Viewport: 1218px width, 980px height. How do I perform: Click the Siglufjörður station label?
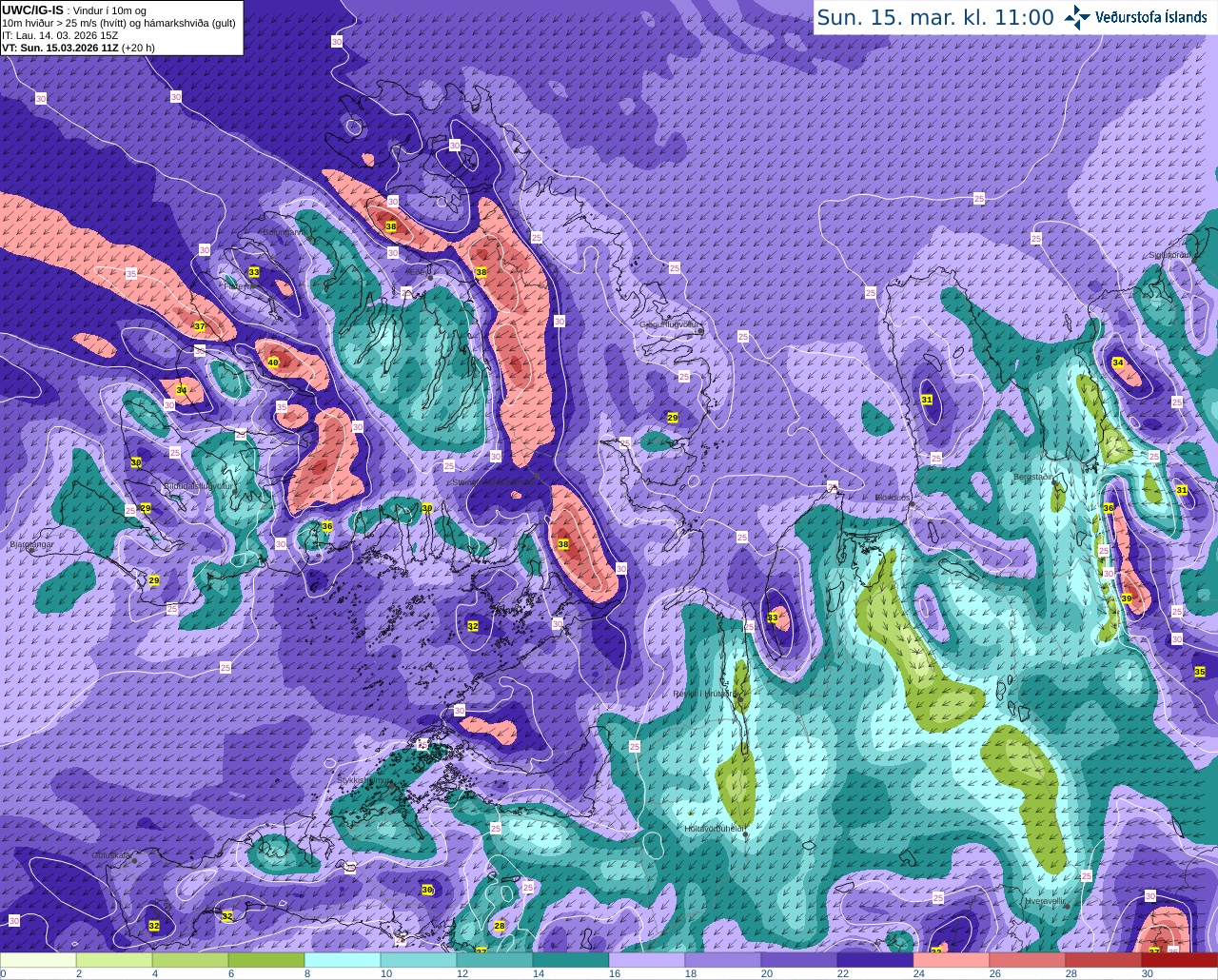pyautogui.click(x=1169, y=255)
